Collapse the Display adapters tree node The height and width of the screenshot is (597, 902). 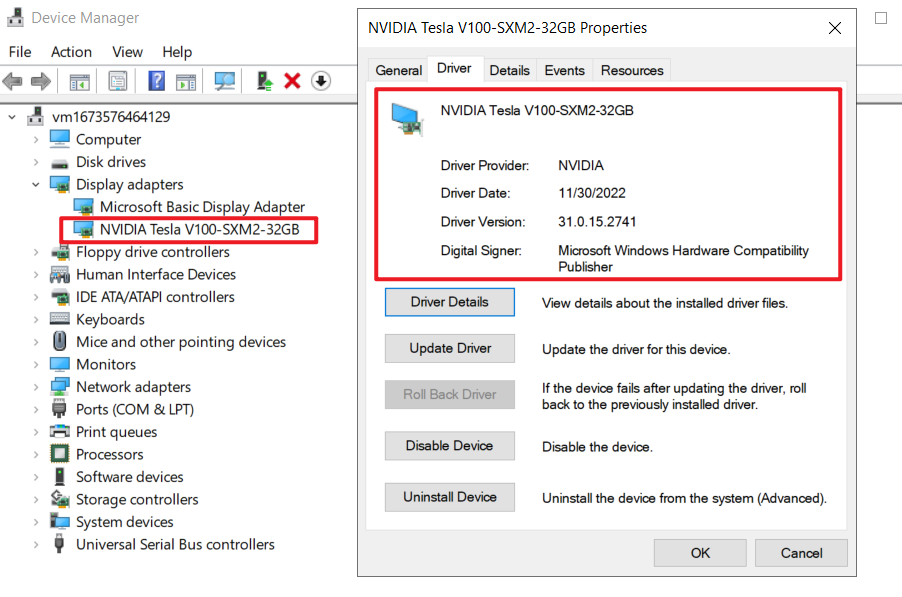click(x=36, y=185)
